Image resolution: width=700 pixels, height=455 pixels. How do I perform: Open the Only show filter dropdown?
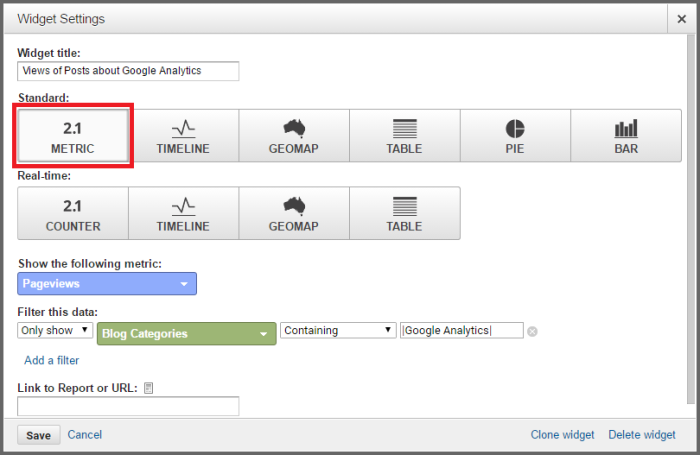point(55,330)
